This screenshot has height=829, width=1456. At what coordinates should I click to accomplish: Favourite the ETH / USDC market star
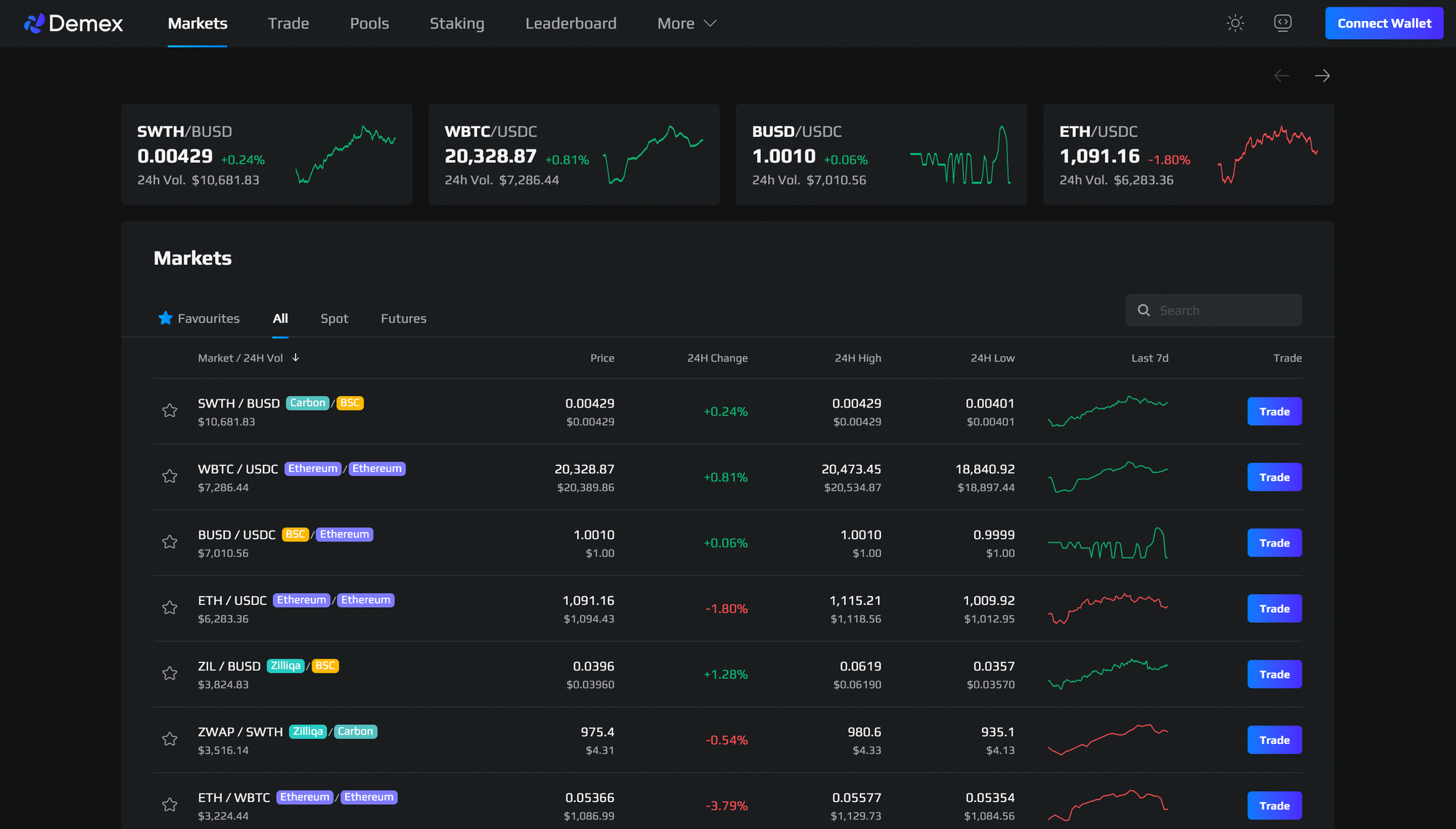point(170,608)
